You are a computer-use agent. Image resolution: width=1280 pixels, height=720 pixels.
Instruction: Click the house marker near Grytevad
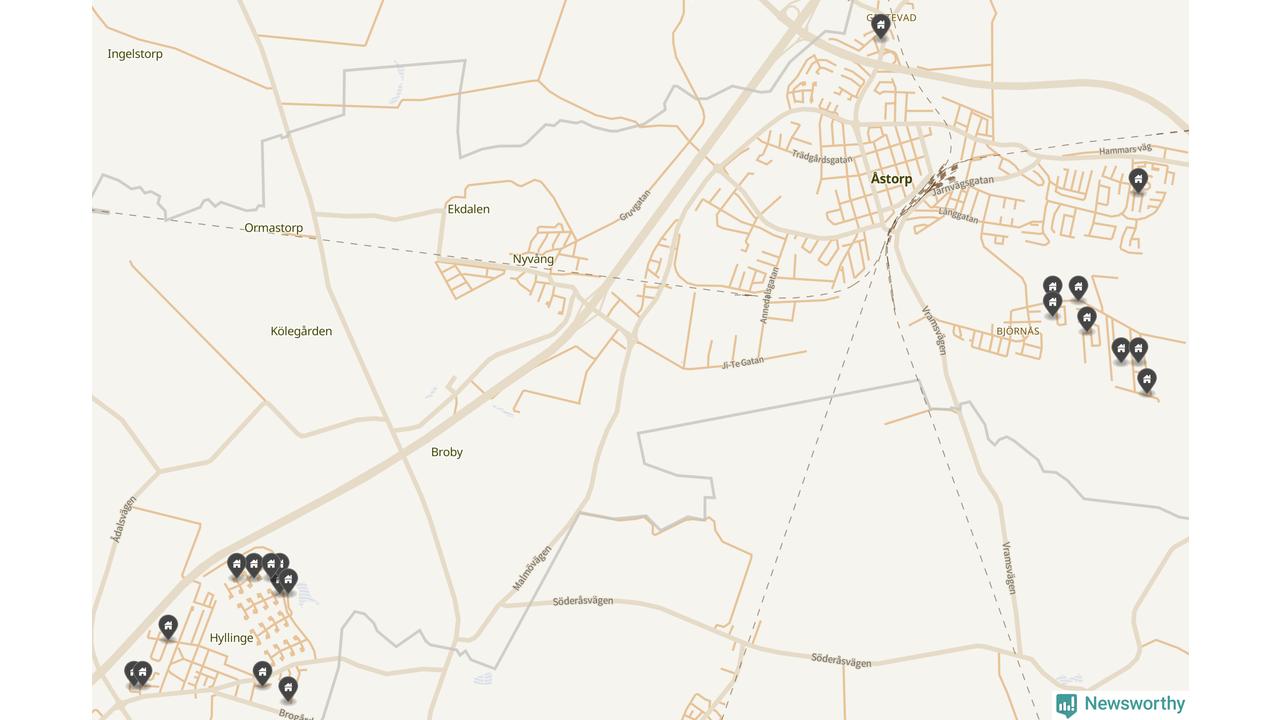tap(880, 26)
